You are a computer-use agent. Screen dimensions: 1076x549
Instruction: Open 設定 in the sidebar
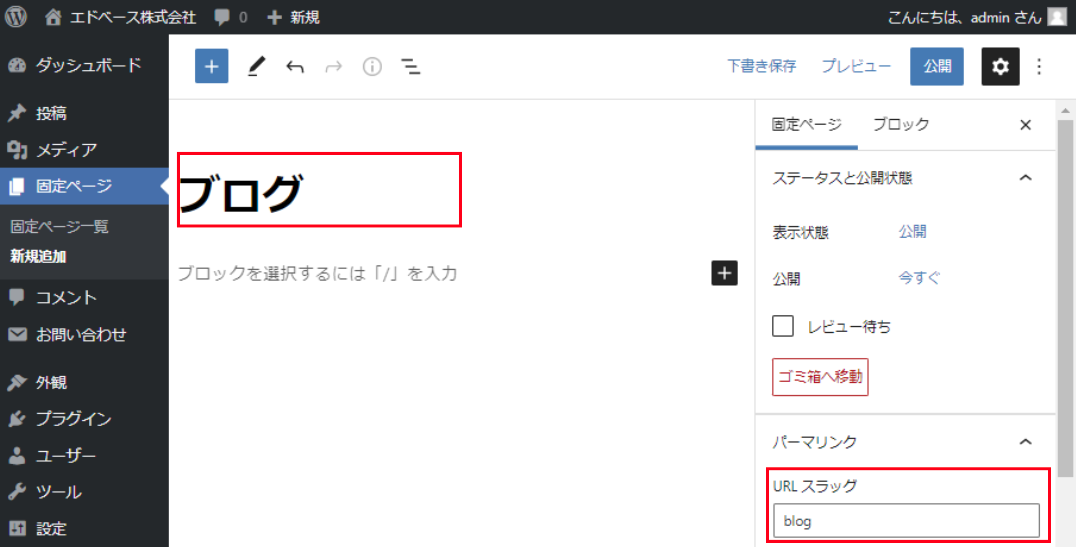point(84,528)
